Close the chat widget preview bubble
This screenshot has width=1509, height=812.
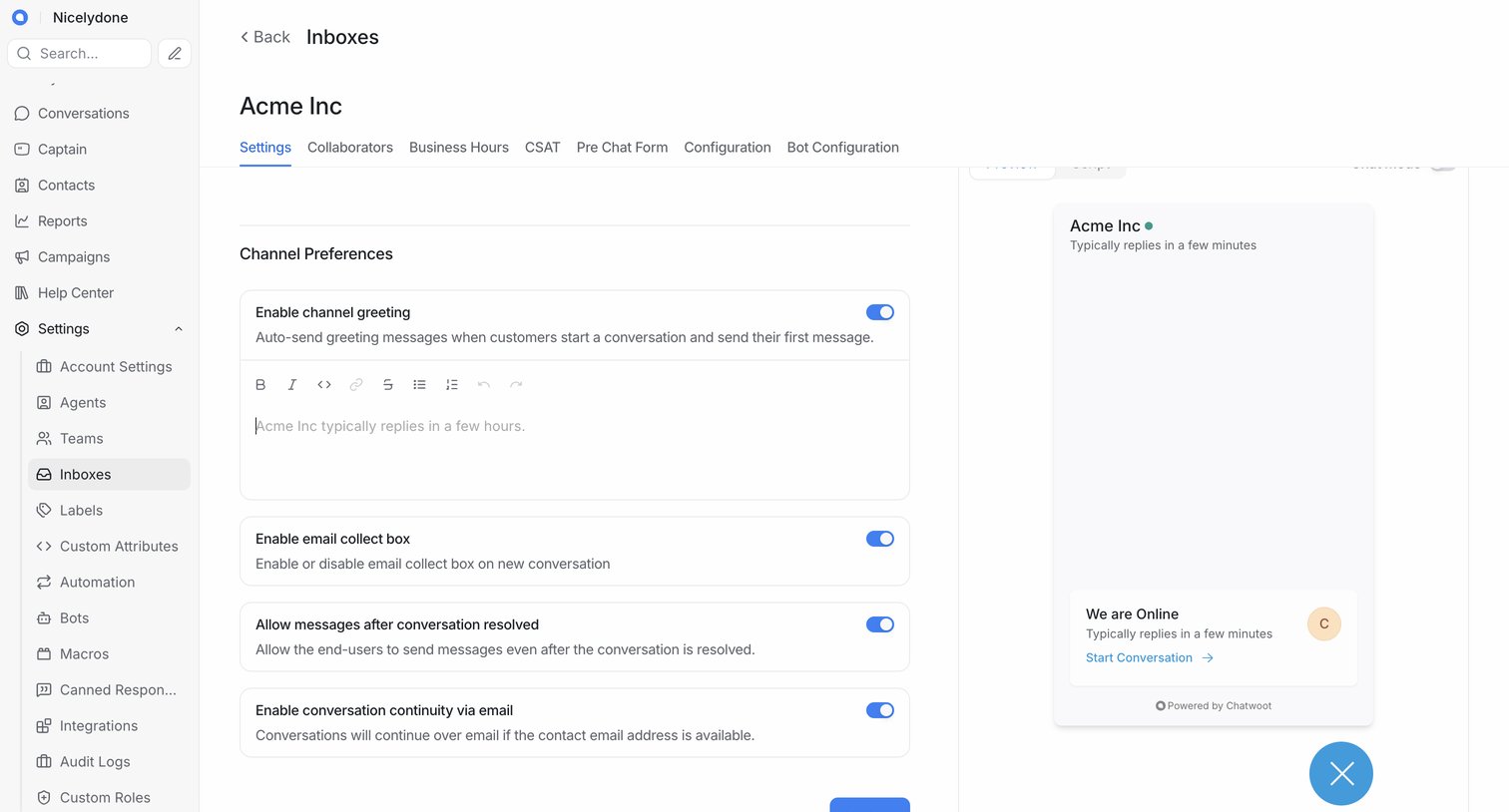(x=1341, y=773)
